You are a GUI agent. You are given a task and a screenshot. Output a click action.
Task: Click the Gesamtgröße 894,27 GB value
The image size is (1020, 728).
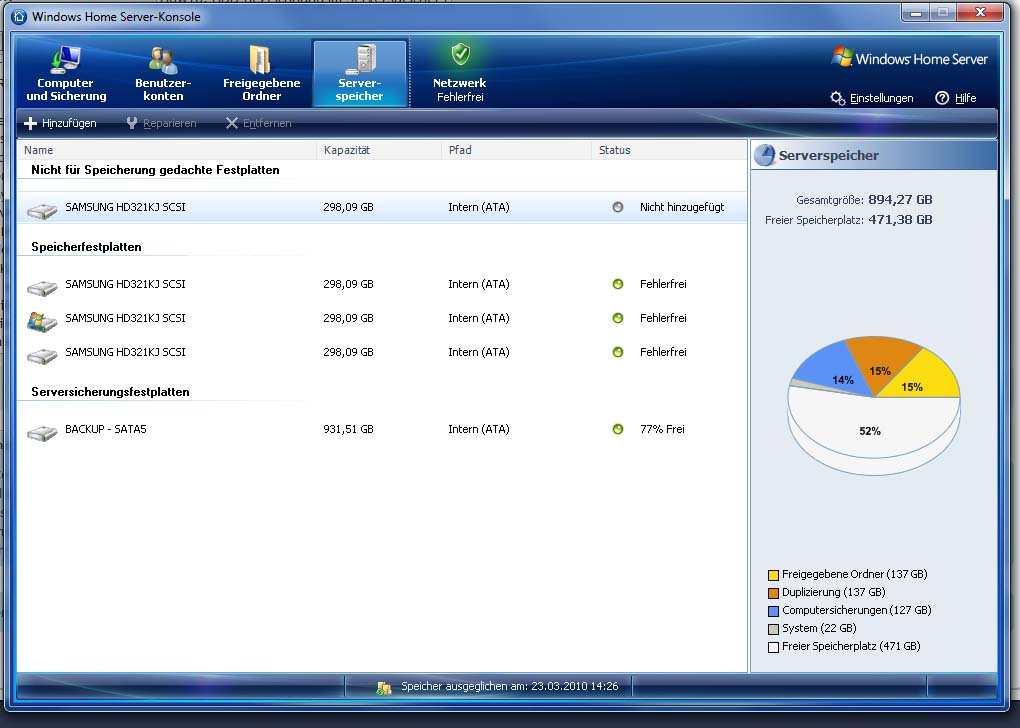click(x=900, y=200)
